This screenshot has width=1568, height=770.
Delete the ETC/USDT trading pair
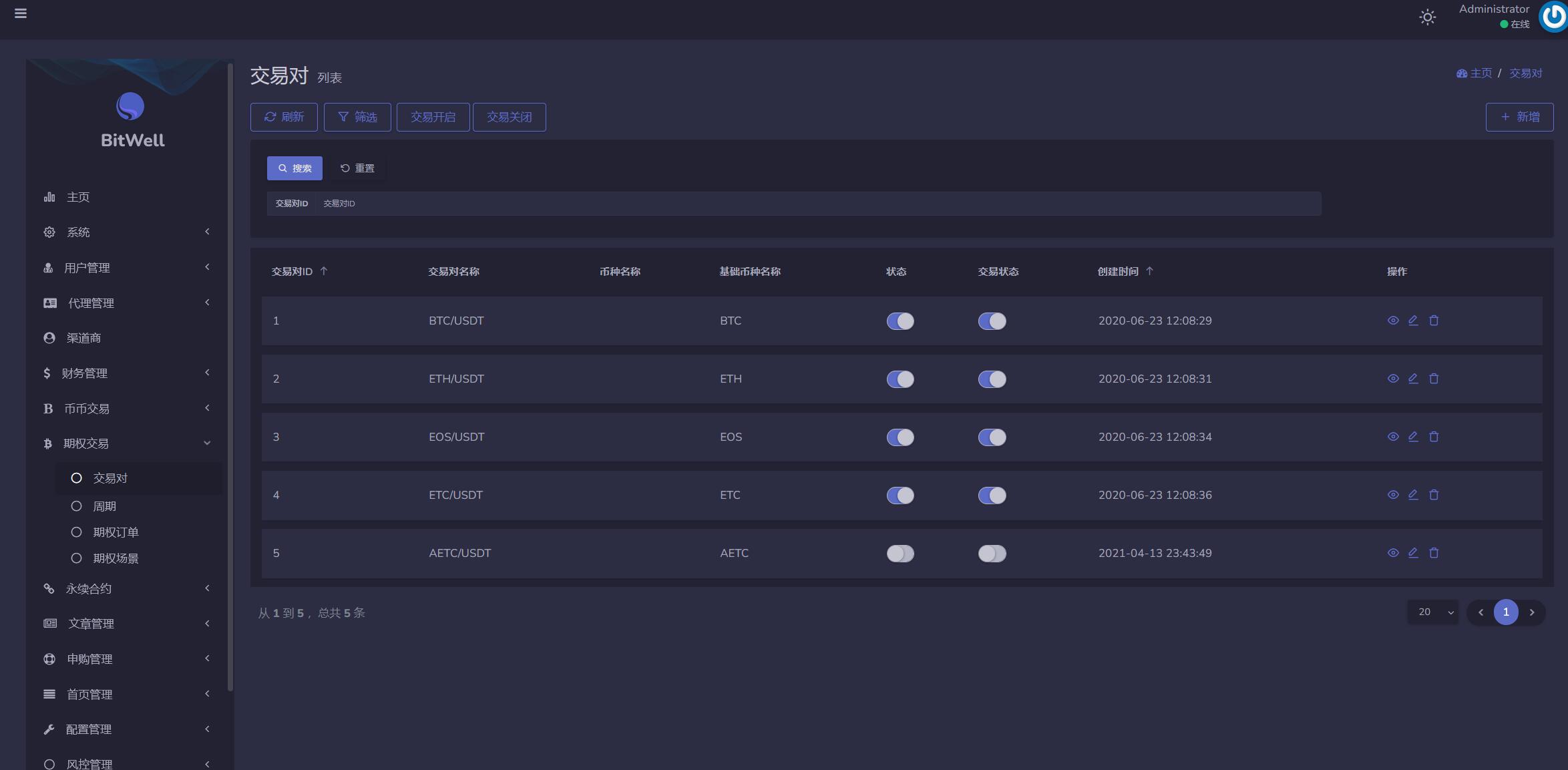pyautogui.click(x=1434, y=495)
